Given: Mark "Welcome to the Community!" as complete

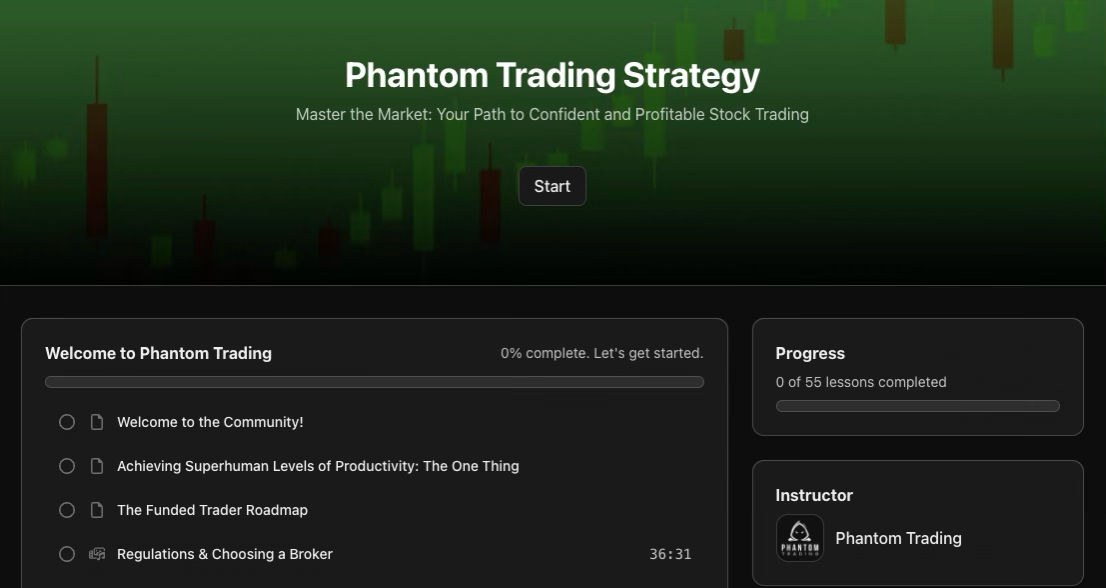Looking at the screenshot, I should [x=67, y=422].
